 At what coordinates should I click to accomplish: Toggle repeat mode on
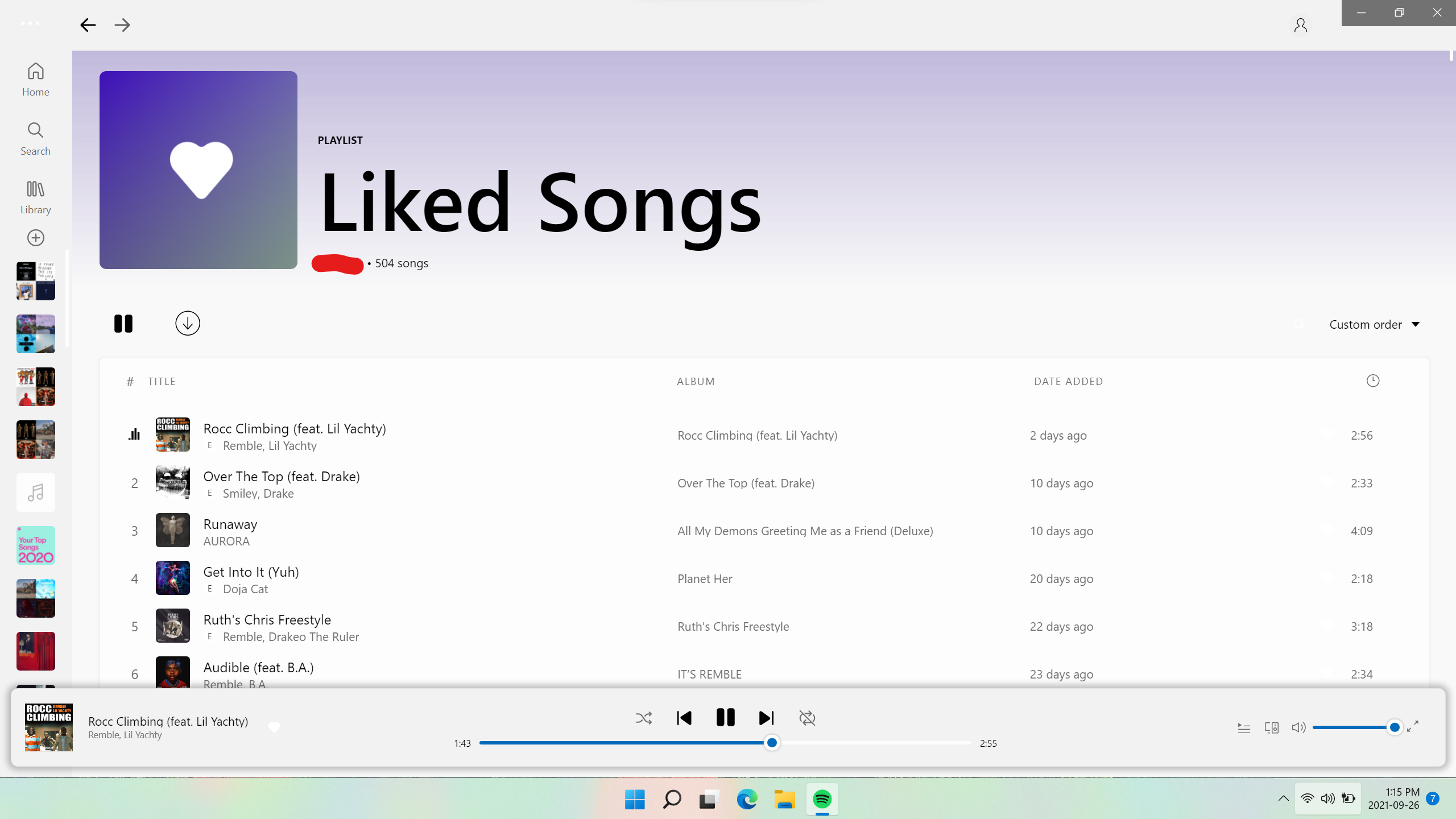pyautogui.click(x=807, y=718)
